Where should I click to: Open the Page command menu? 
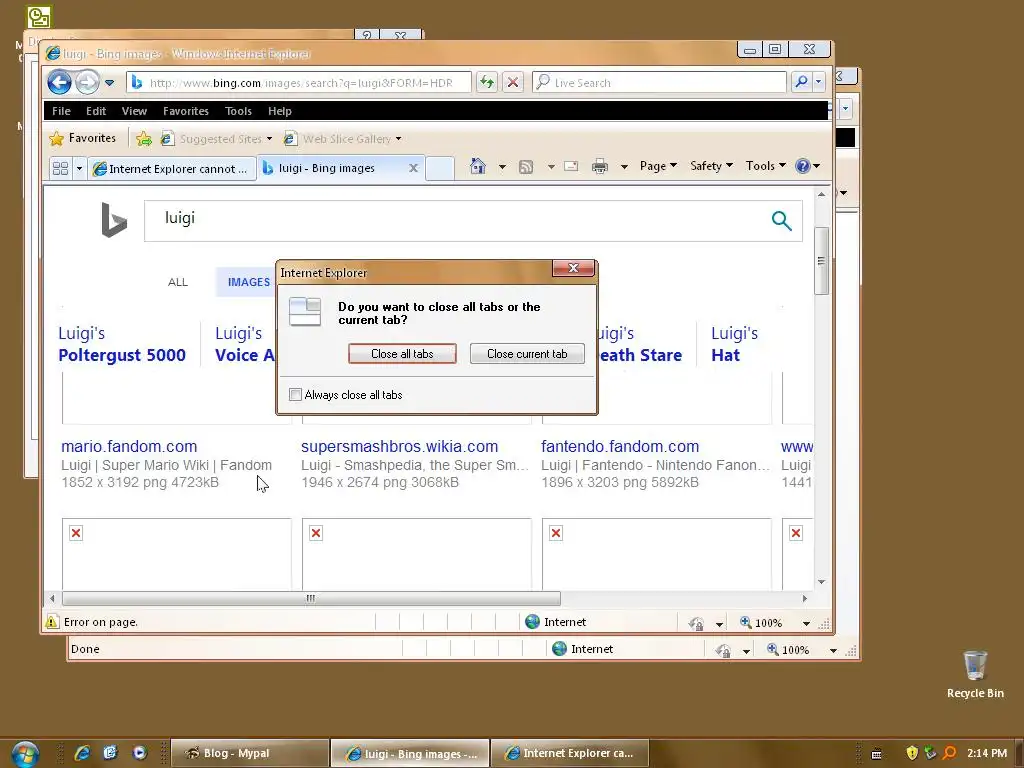point(658,166)
